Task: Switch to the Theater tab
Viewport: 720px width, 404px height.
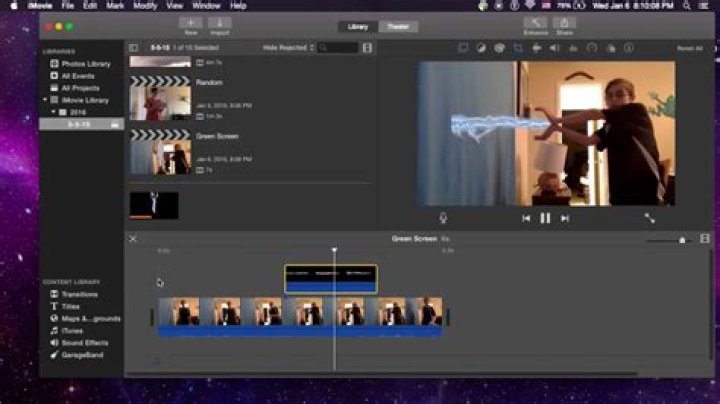Action: point(398,27)
